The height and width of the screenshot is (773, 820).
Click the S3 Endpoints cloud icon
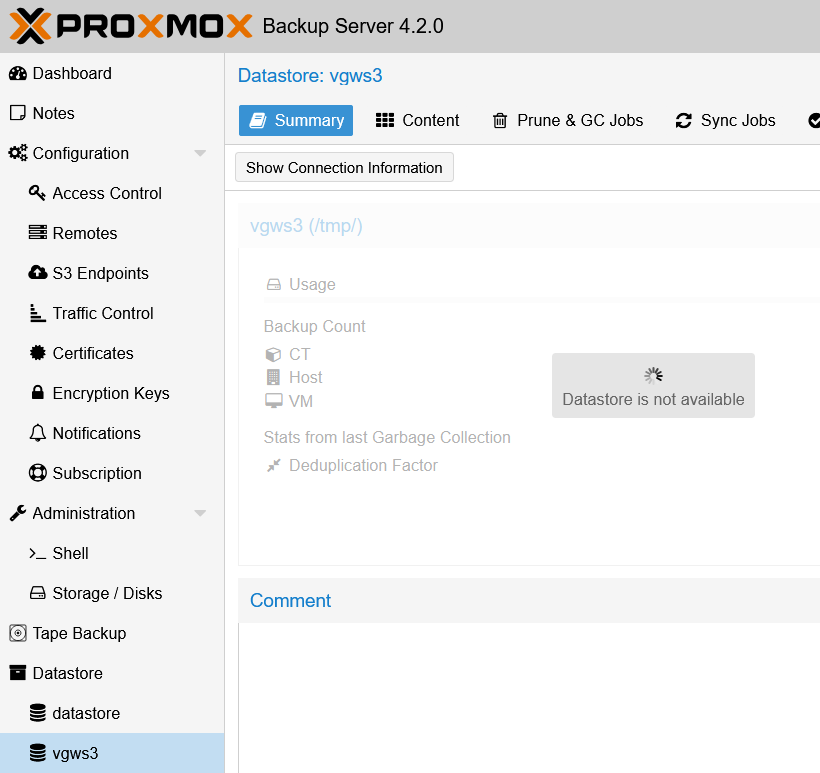pyautogui.click(x=37, y=272)
